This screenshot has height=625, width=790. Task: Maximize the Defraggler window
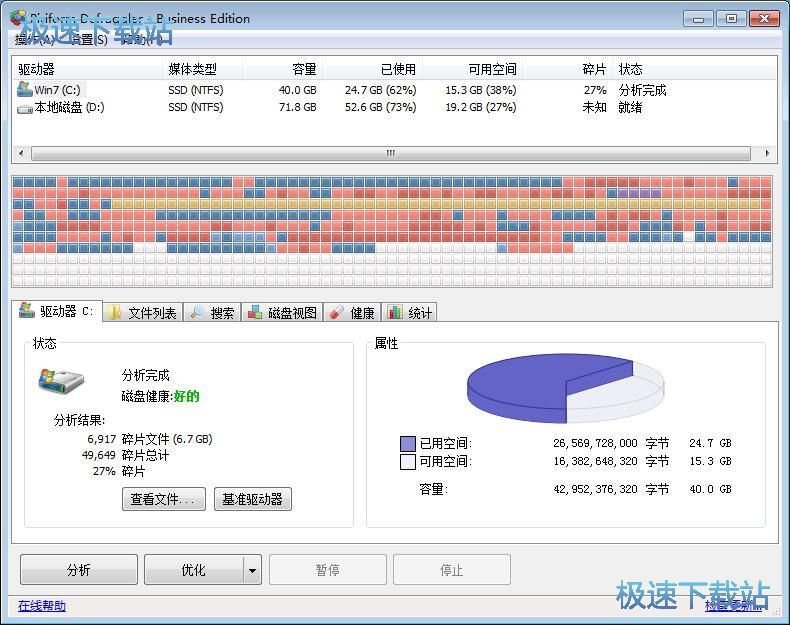coord(731,19)
